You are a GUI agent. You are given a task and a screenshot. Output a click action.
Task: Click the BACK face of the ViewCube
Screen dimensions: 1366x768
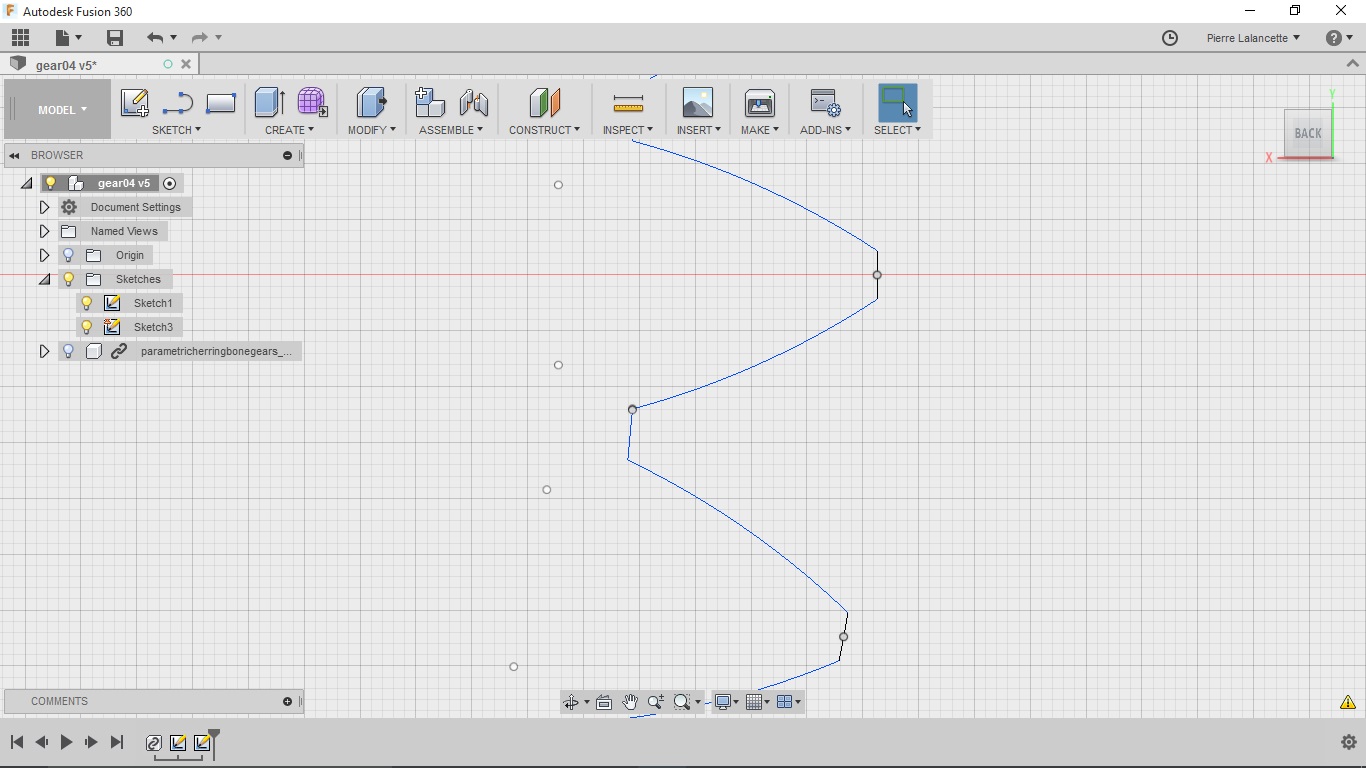coord(1307,133)
